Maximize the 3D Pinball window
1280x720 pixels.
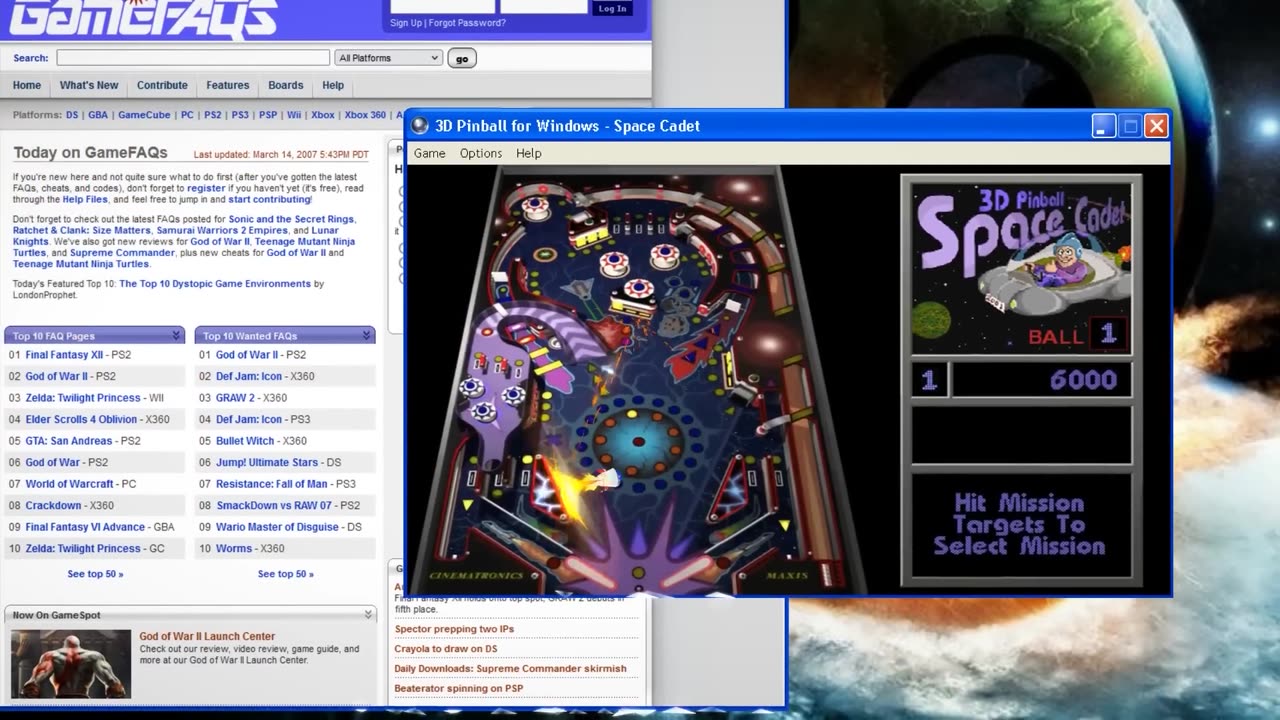(1130, 126)
